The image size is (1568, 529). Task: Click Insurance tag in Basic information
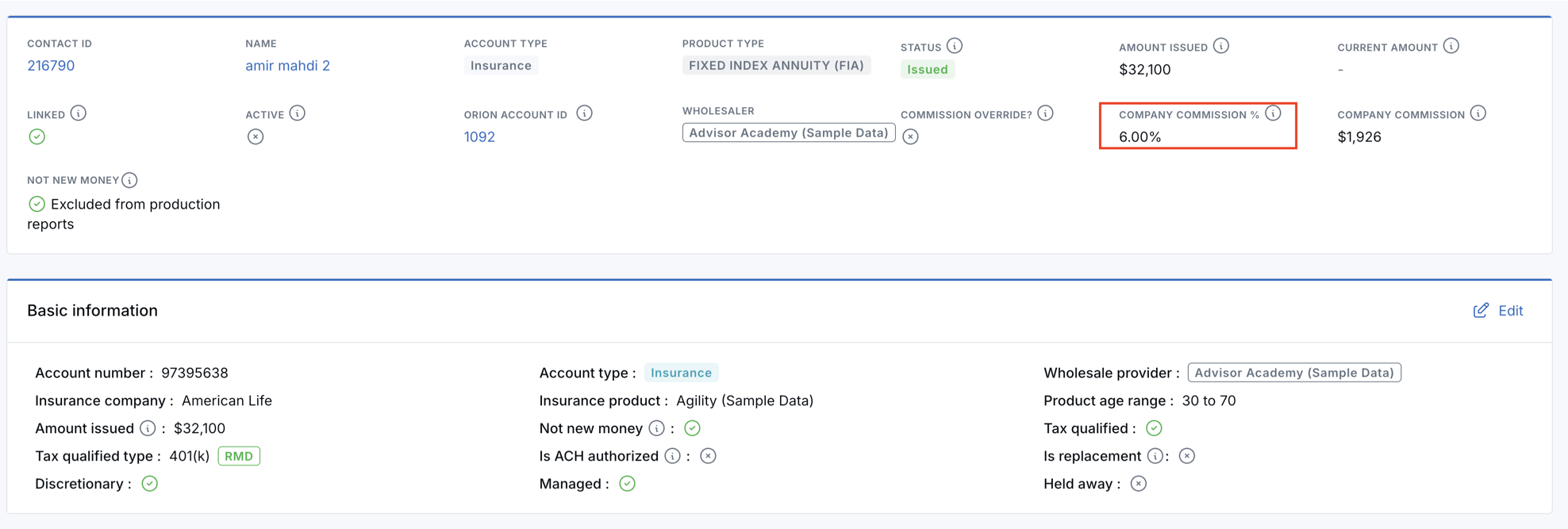coord(681,373)
